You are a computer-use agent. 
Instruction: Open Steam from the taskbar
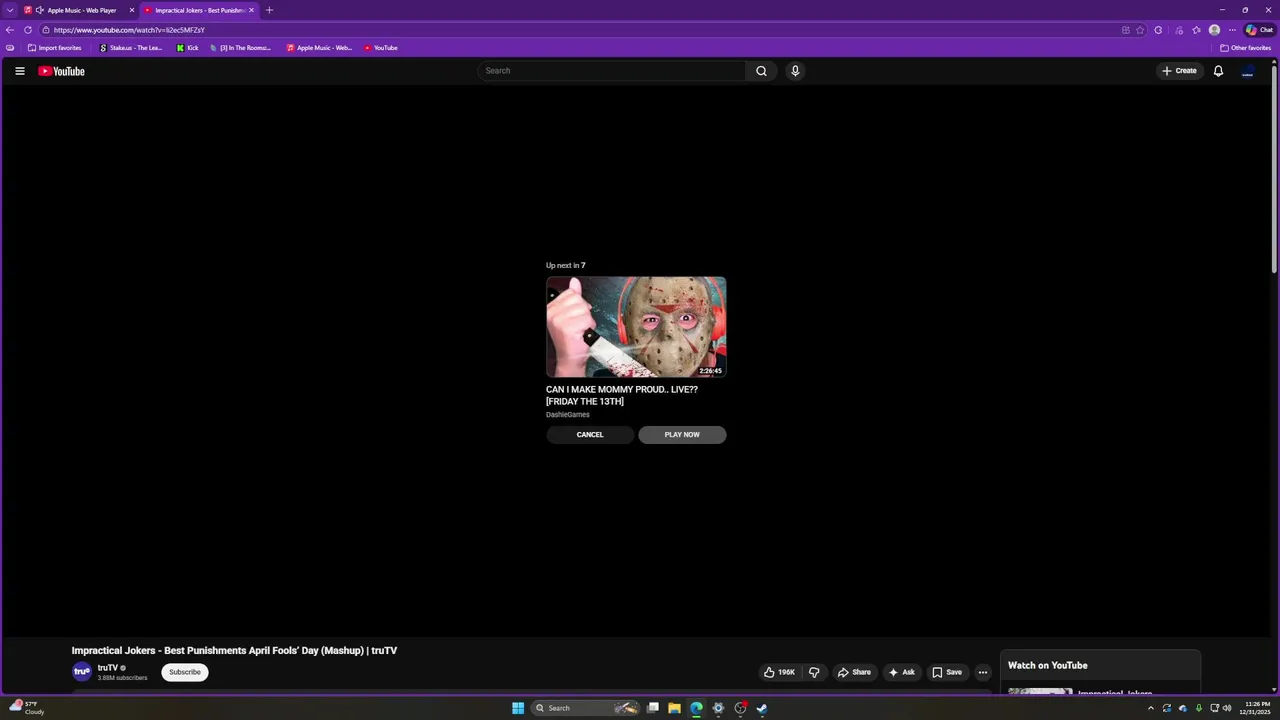pyautogui.click(x=762, y=708)
